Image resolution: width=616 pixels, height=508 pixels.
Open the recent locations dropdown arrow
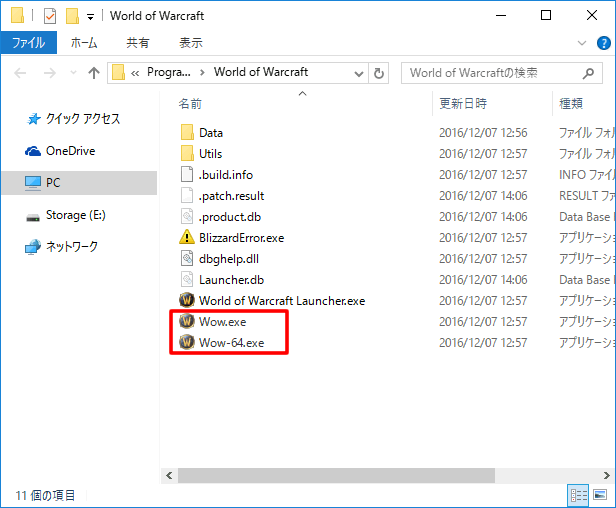pyautogui.click(x=73, y=73)
